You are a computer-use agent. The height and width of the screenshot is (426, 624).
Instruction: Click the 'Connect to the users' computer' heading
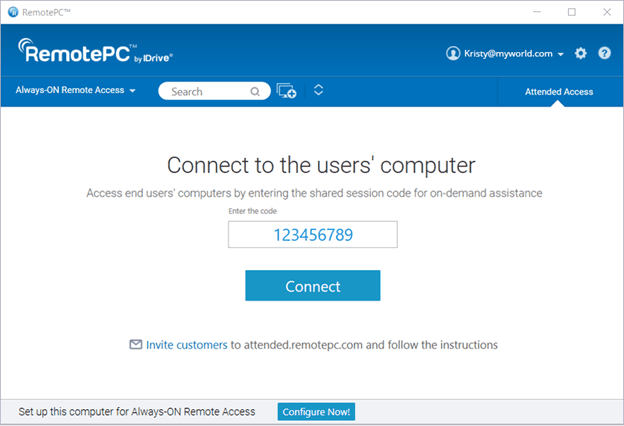click(321, 165)
